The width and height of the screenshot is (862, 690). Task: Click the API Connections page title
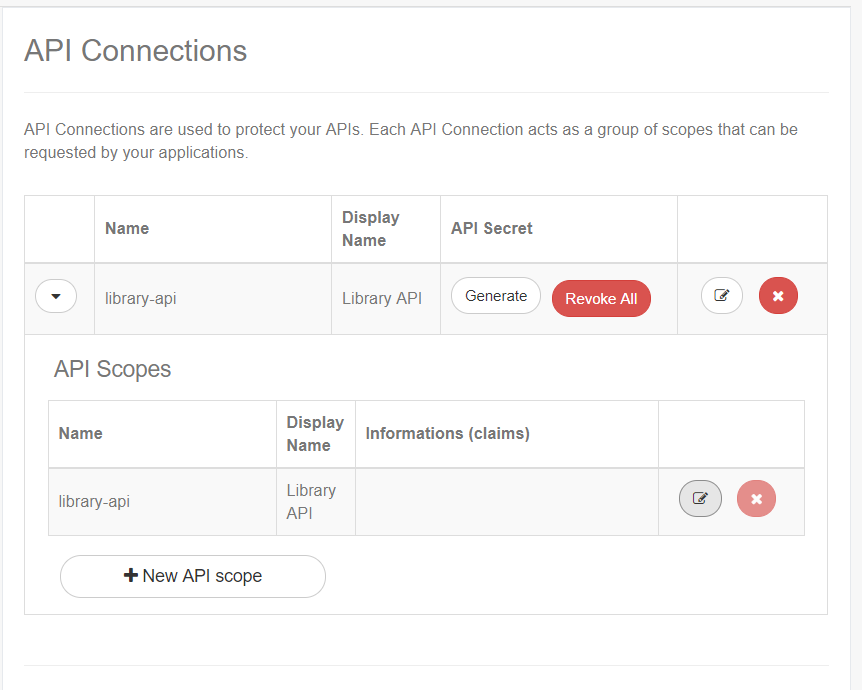pos(135,50)
